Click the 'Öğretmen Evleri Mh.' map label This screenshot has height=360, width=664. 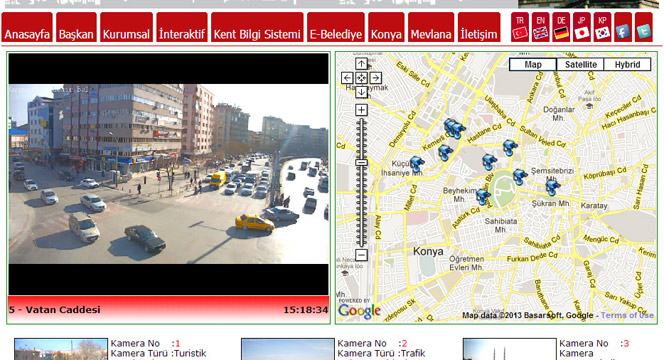[466, 263]
